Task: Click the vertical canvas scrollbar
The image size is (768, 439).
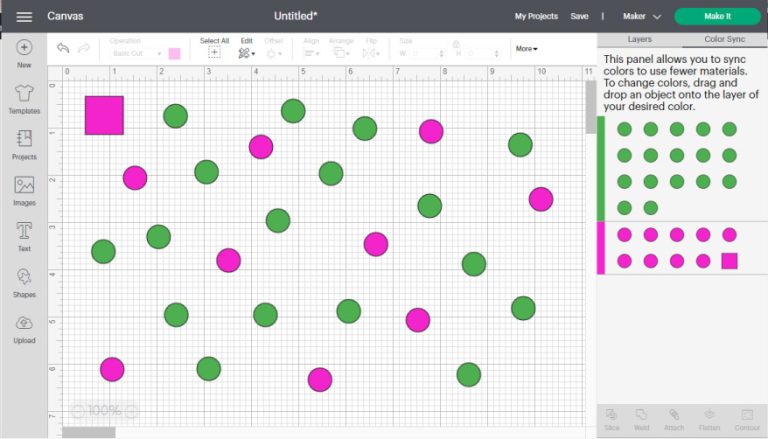Action: (x=591, y=107)
